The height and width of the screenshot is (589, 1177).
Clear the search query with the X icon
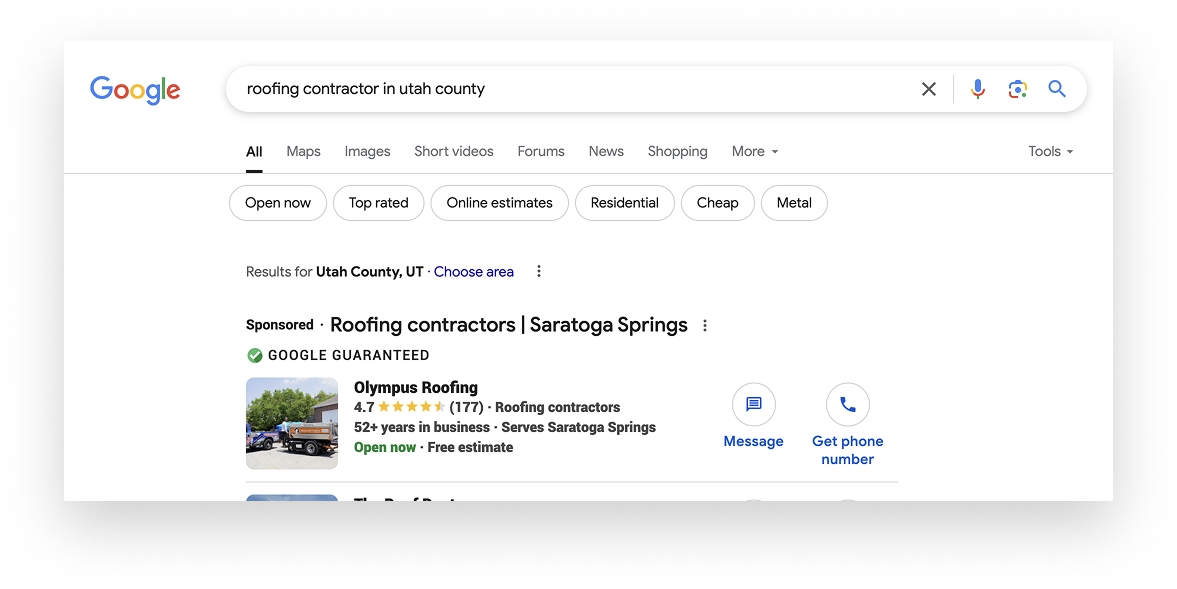click(x=929, y=89)
